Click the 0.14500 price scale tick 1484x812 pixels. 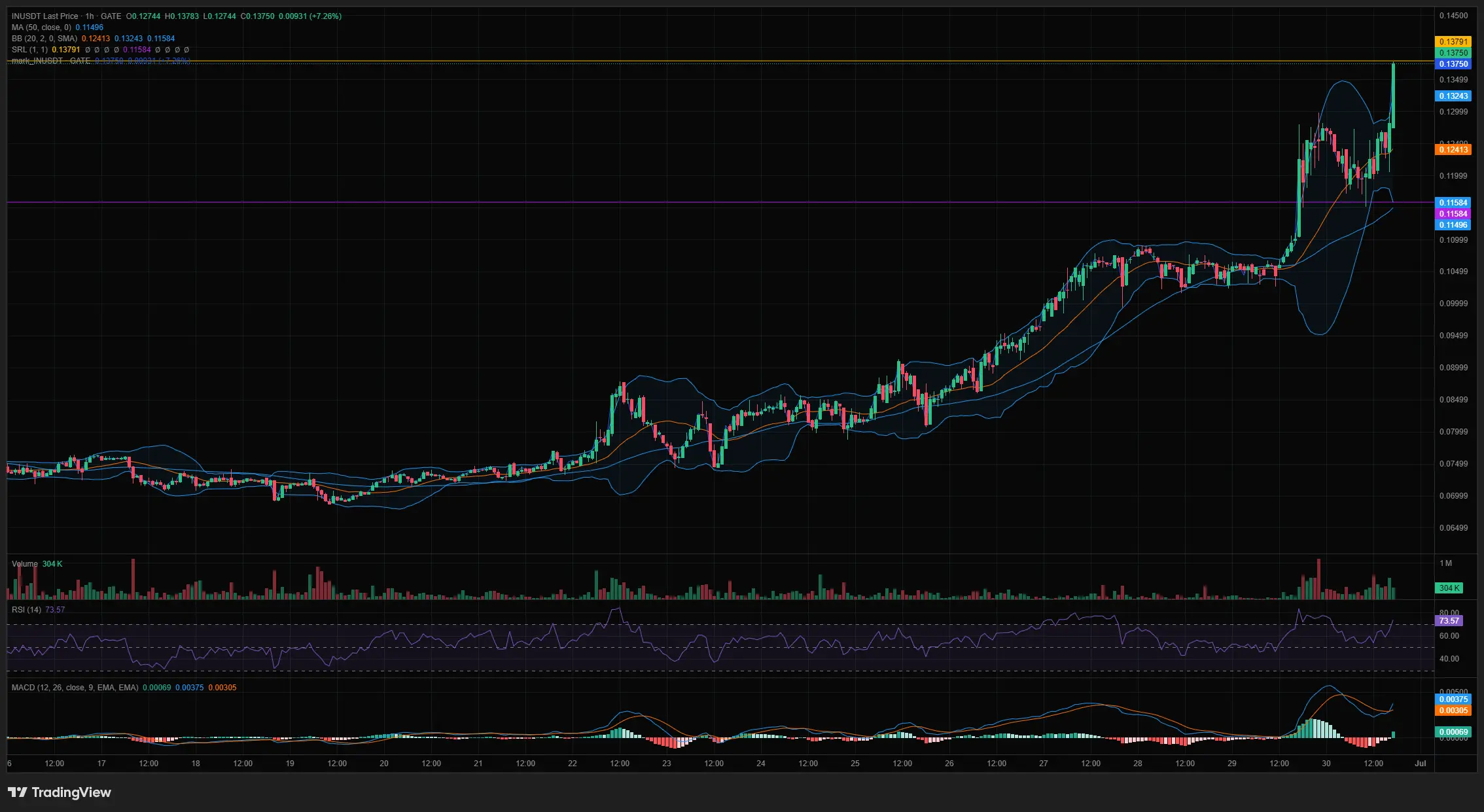click(1453, 16)
